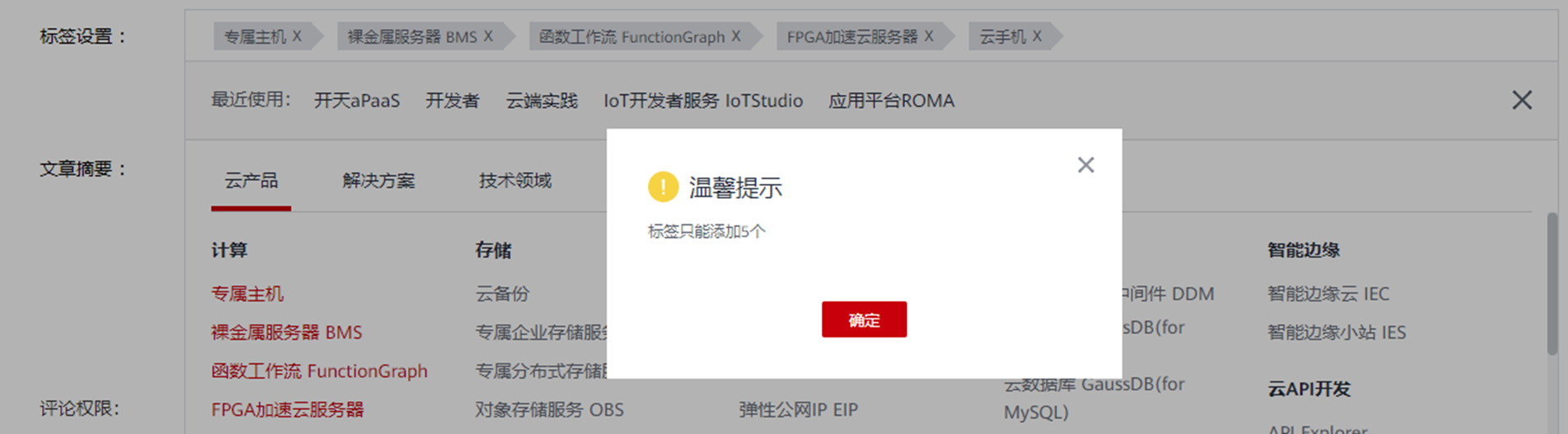The width and height of the screenshot is (1568, 434).
Task: Remove the 裸金属服务器 BMS tag
Action: [x=488, y=36]
